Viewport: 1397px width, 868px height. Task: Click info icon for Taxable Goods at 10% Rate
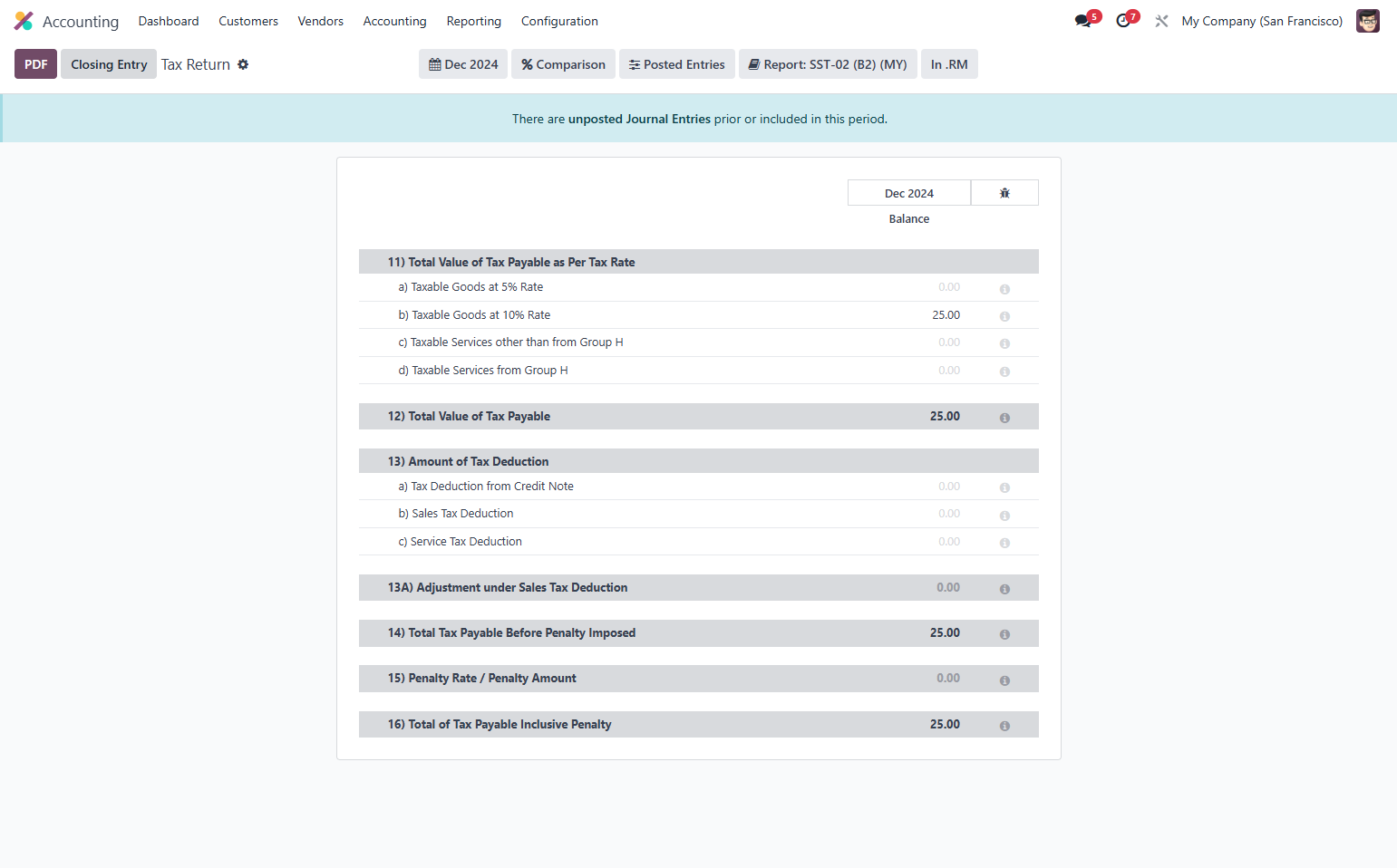(1004, 316)
